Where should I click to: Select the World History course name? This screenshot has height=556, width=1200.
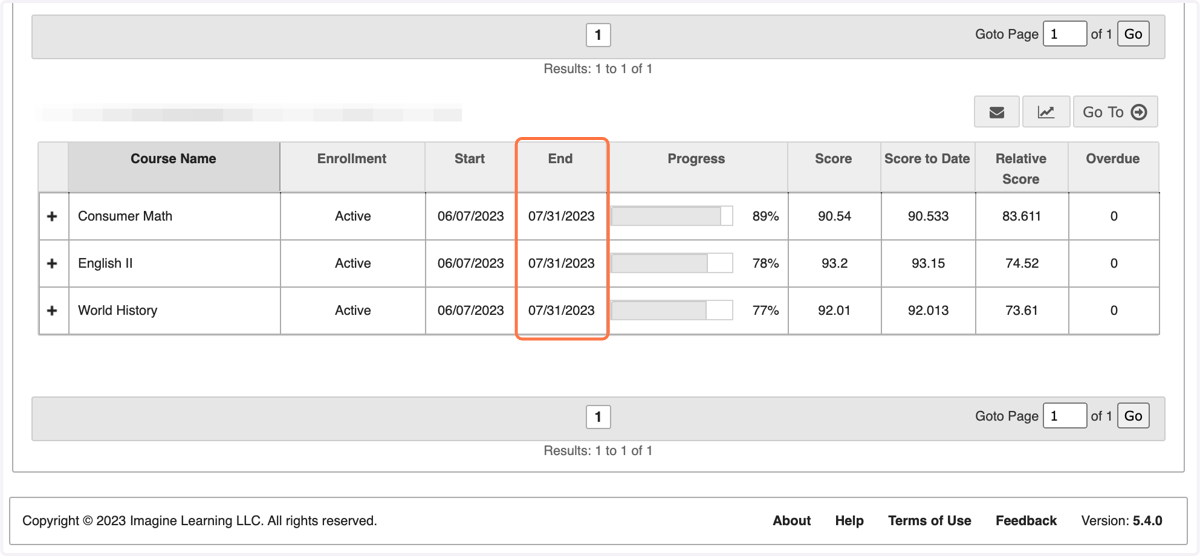tap(117, 310)
